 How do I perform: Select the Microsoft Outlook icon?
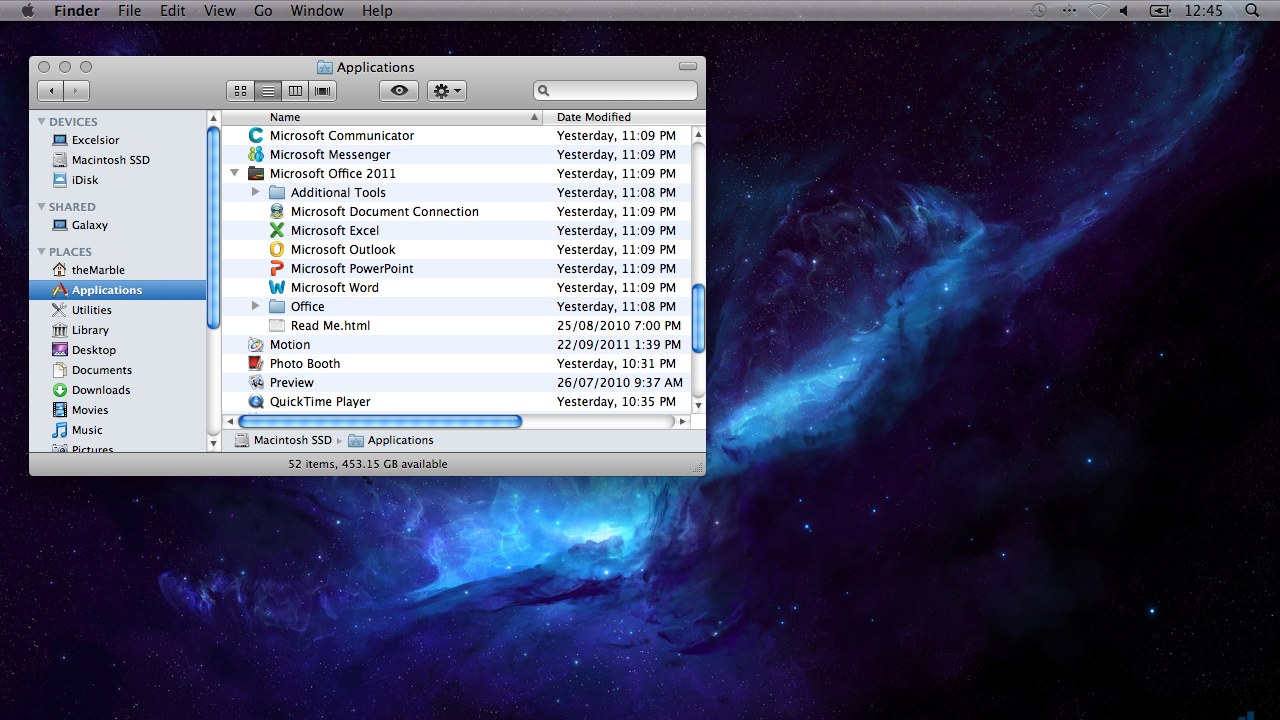[x=277, y=249]
